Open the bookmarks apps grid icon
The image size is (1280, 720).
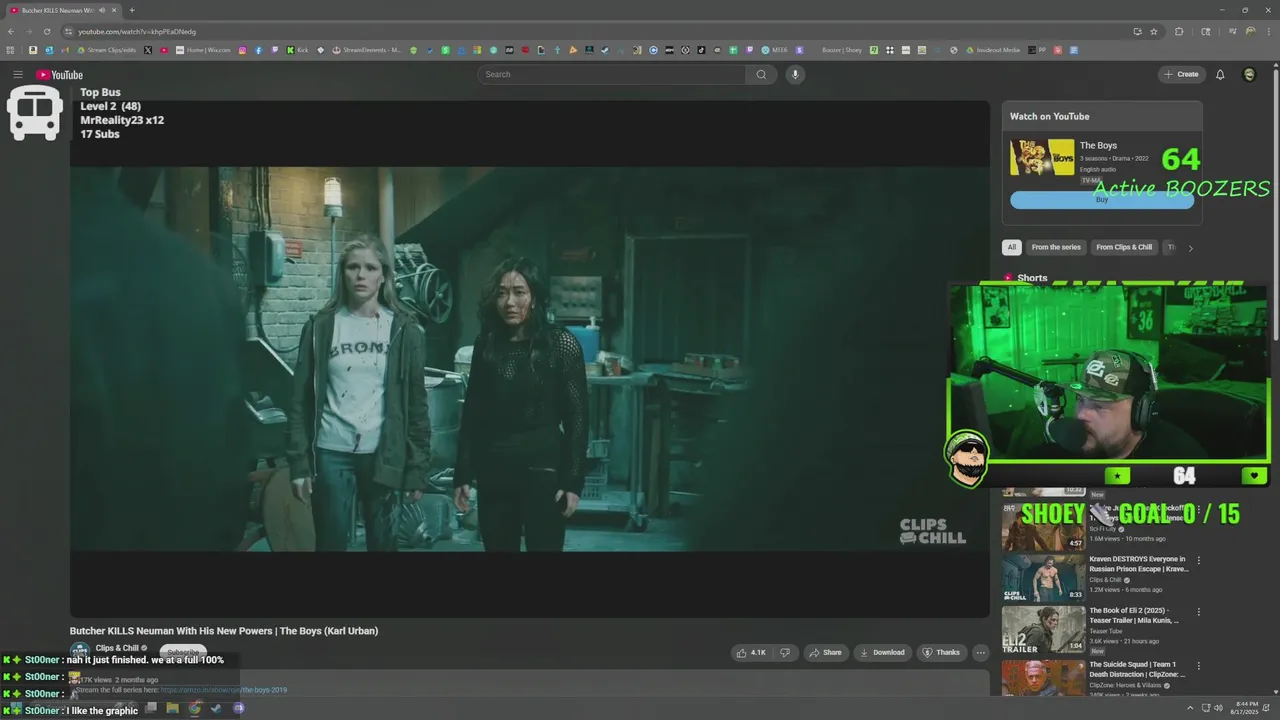(x=11, y=50)
